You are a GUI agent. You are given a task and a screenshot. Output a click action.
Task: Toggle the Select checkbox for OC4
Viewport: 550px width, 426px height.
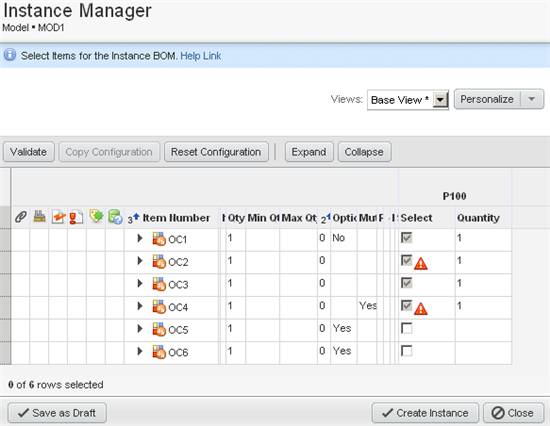pos(407,305)
